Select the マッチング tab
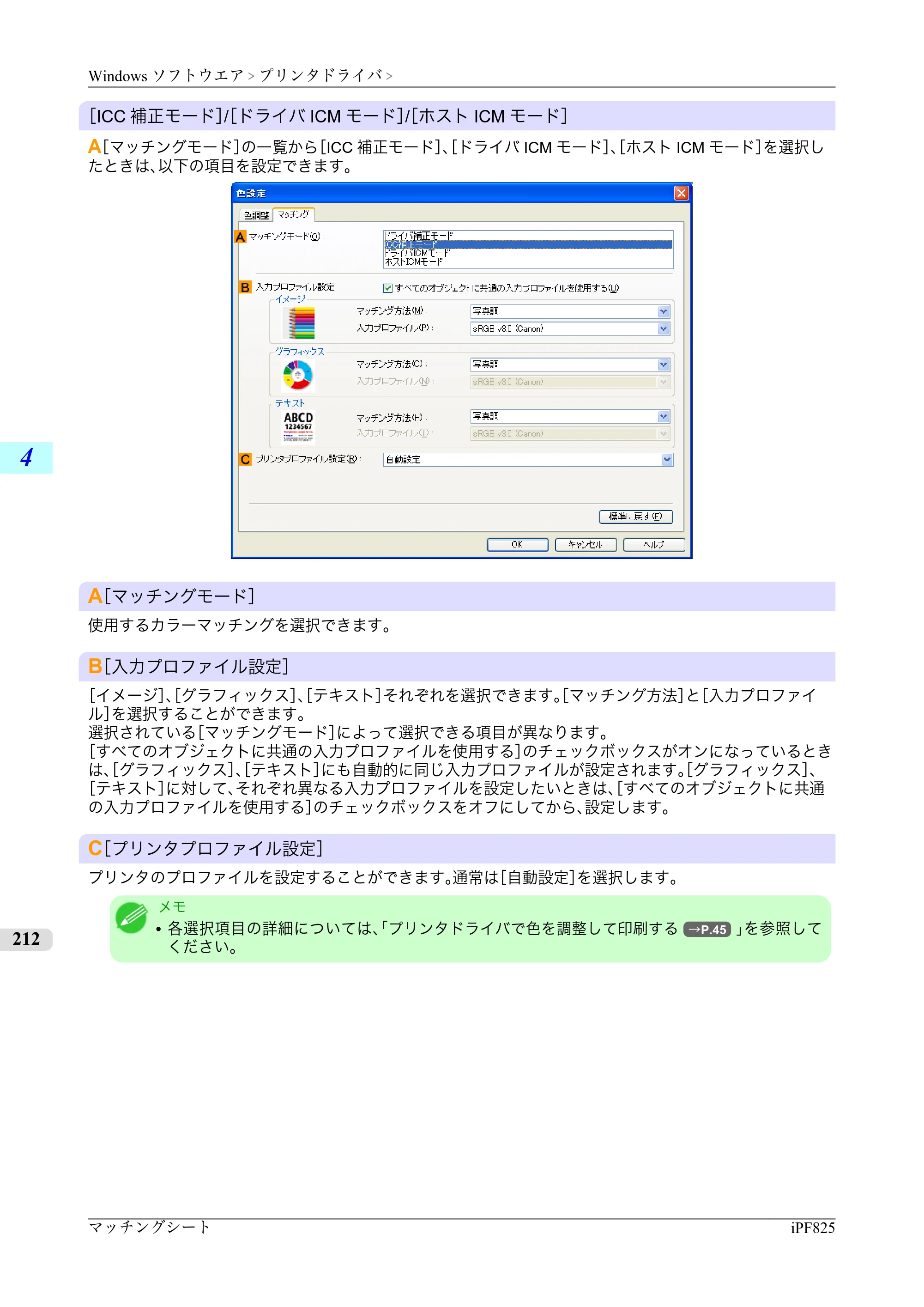Image resolution: width=924 pixels, height=1307 pixels. (x=294, y=214)
